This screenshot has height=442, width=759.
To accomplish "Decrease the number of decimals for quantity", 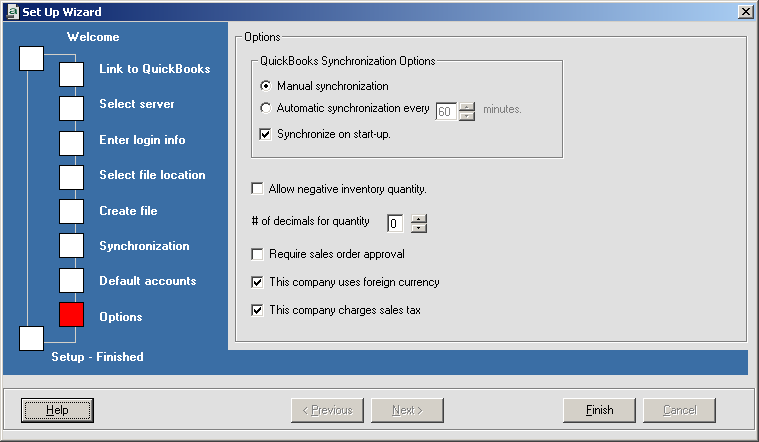I will [419, 228].
